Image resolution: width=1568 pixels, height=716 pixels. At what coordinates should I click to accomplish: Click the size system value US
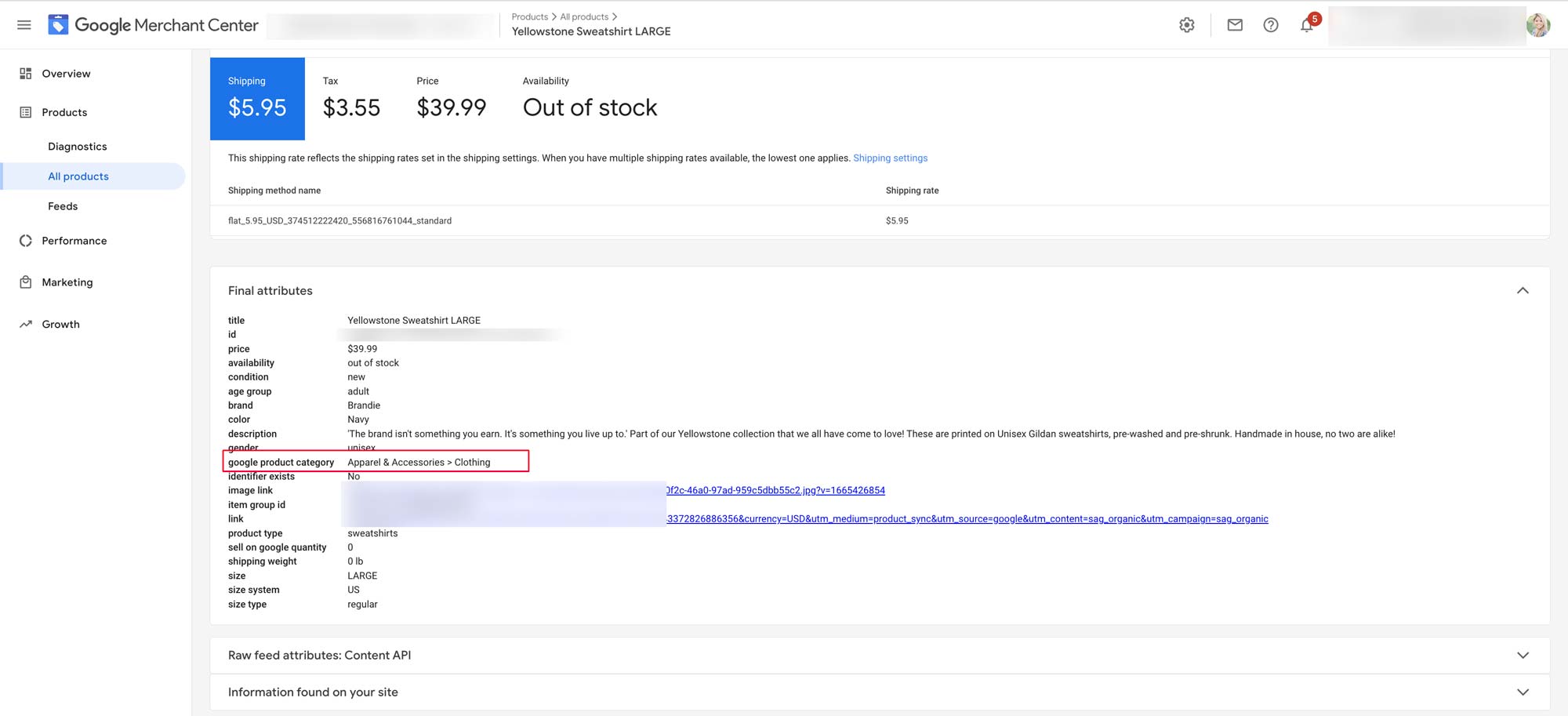(x=354, y=590)
